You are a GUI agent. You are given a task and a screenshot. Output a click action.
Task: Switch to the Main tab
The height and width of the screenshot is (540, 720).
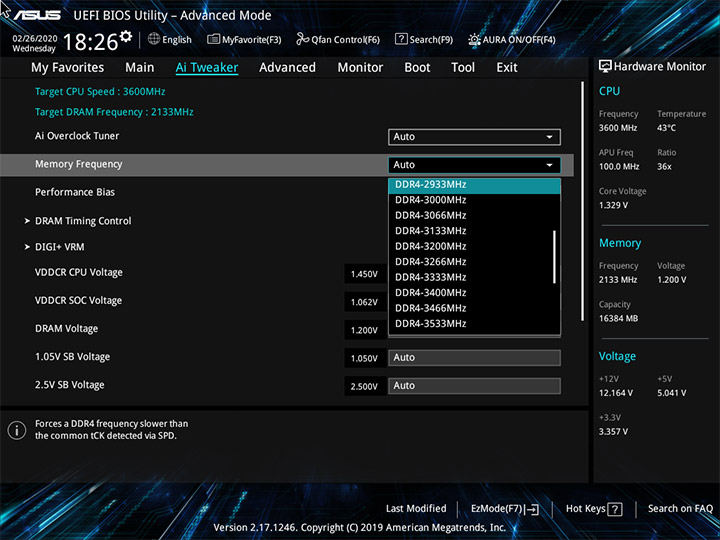tap(140, 68)
